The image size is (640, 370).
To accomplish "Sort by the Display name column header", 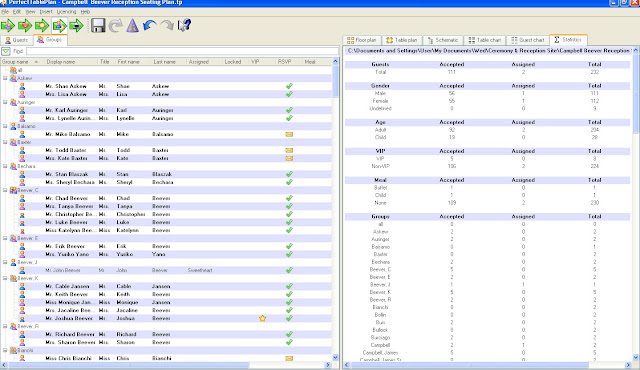I will (71, 62).
